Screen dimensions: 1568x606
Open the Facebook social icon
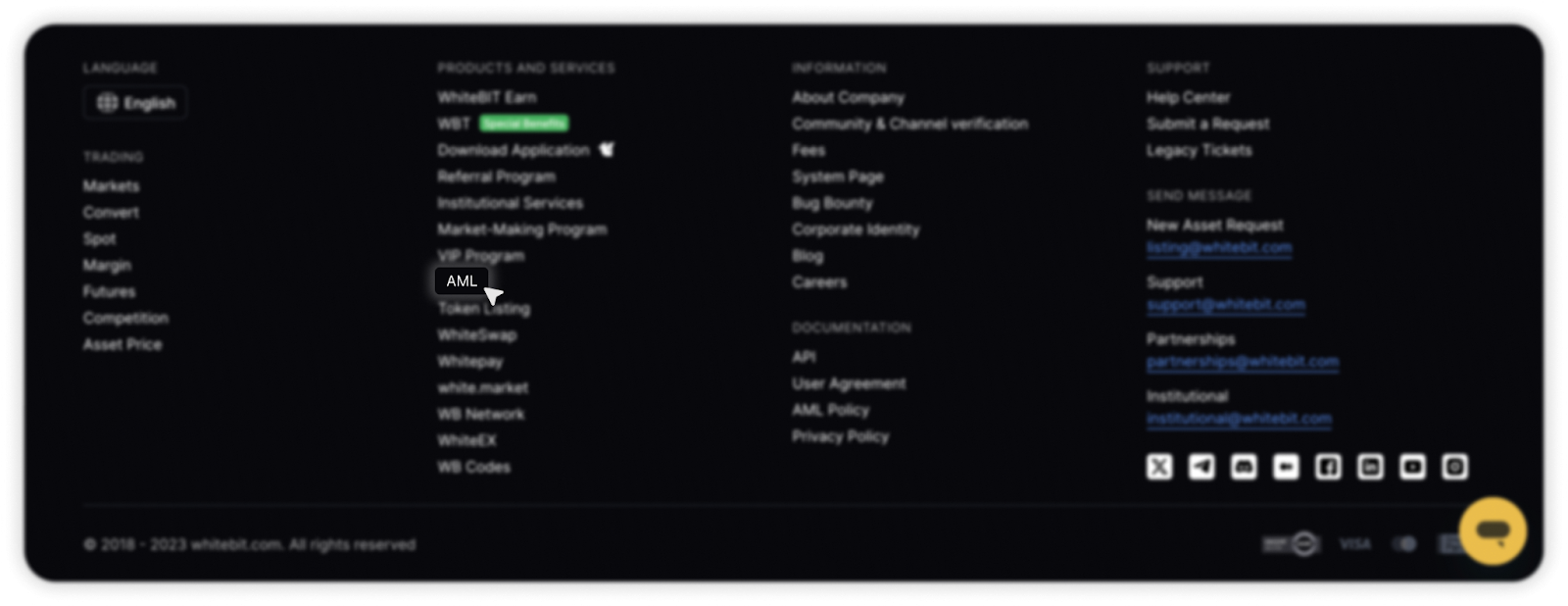tap(1328, 467)
